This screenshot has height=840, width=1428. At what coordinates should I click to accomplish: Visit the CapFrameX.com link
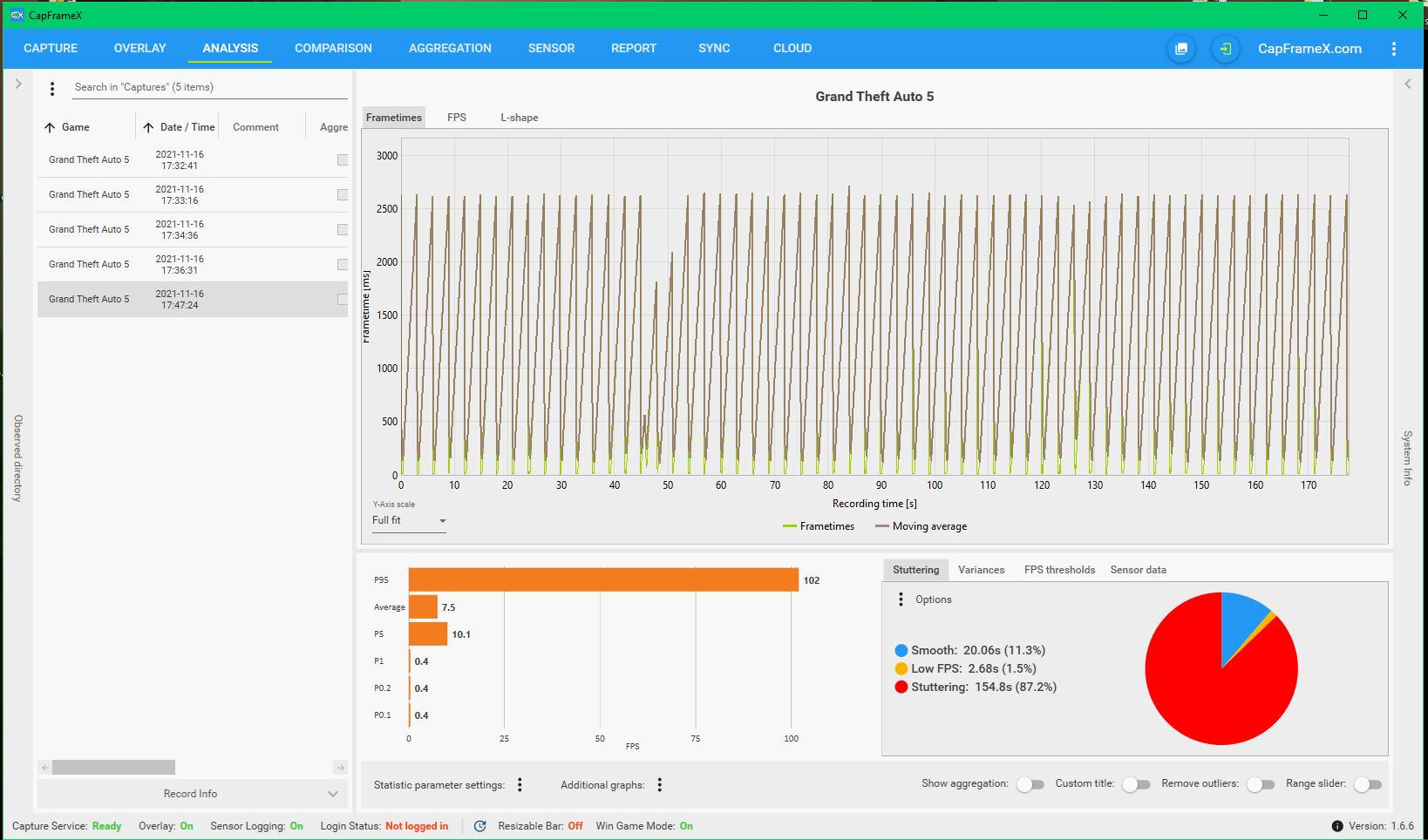click(1309, 49)
